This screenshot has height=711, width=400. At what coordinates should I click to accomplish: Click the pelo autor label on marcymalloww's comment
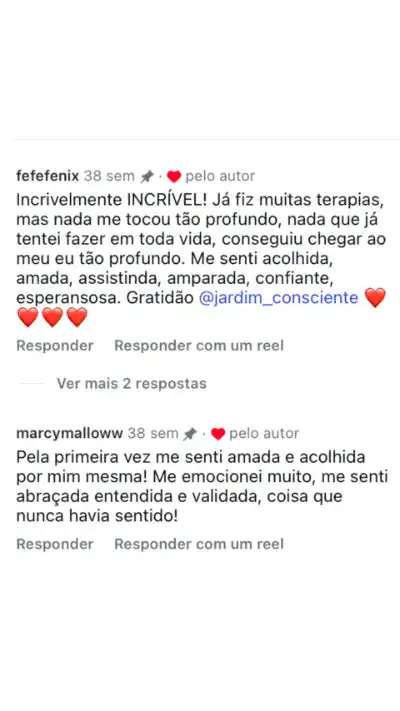tap(264, 433)
